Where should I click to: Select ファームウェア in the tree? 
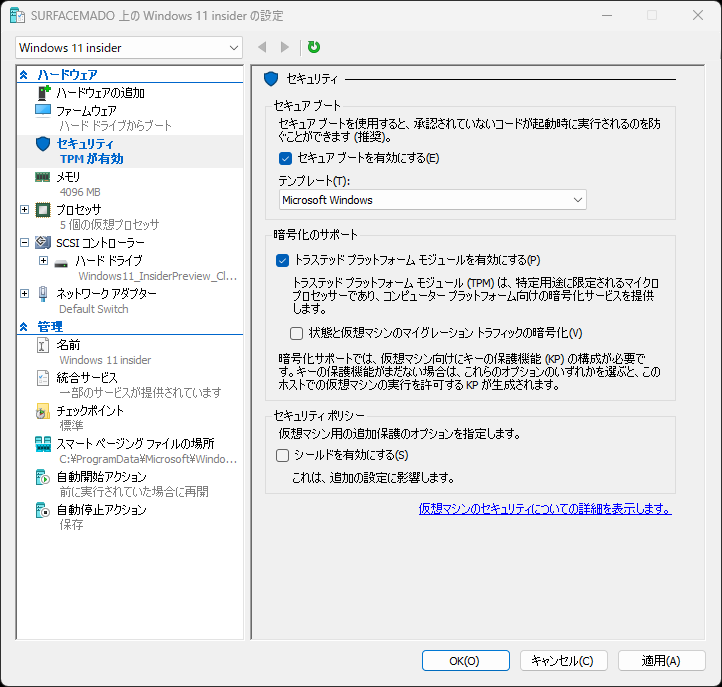86,111
